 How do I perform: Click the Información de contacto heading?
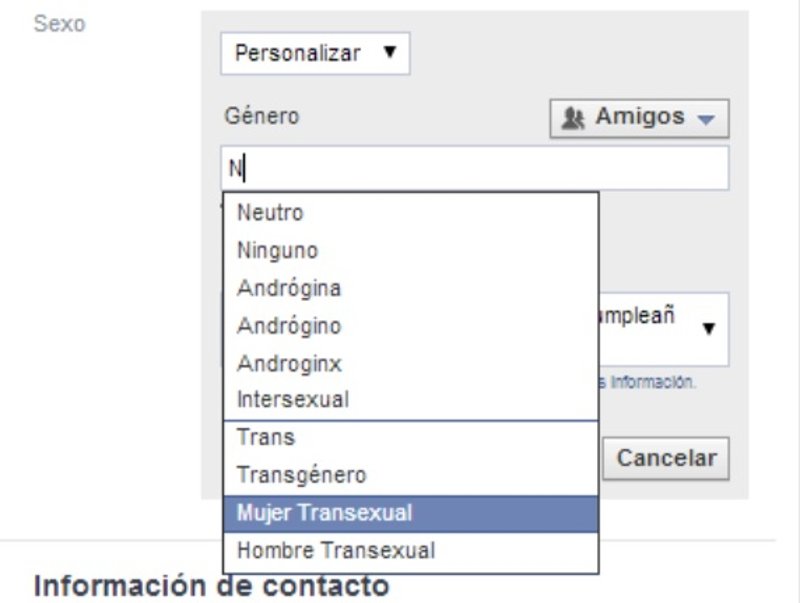click(211, 585)
